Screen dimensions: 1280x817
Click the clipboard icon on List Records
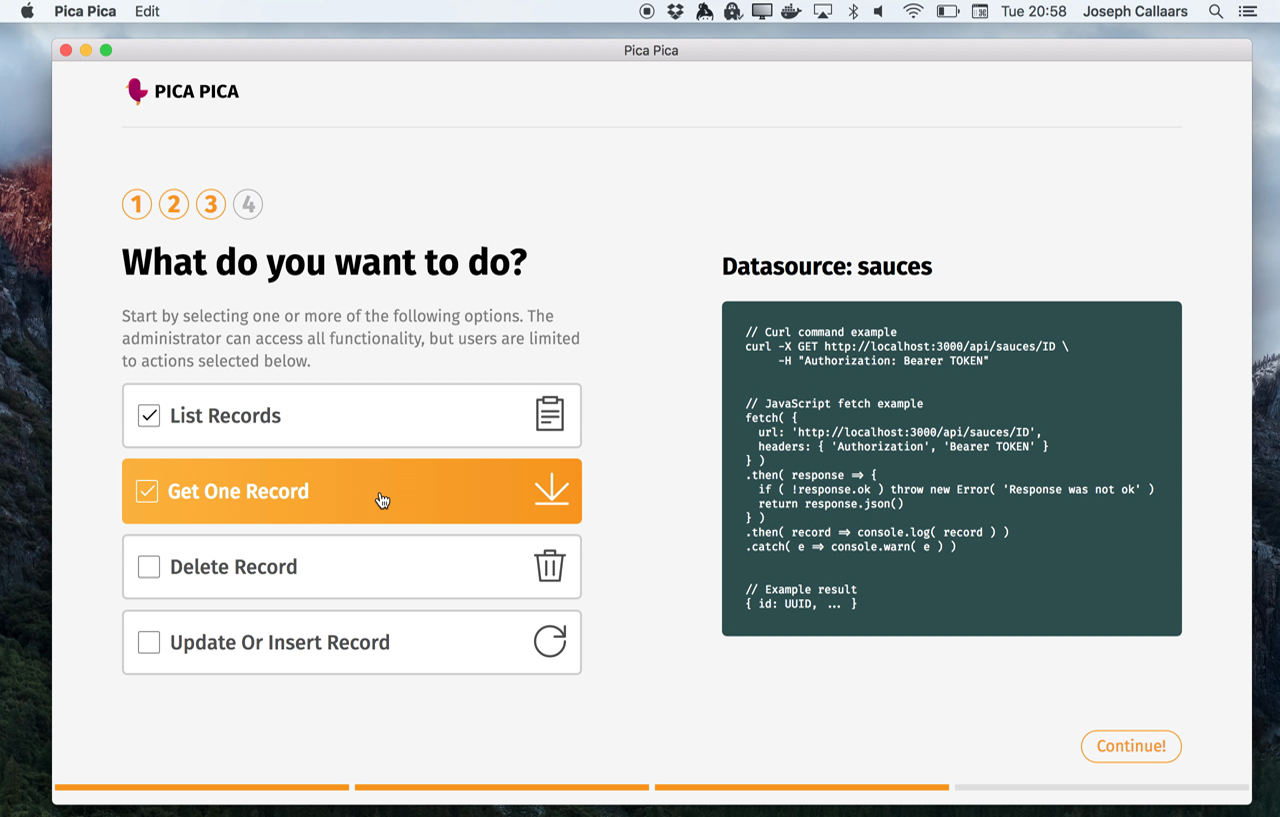click(x=549, y=414)
